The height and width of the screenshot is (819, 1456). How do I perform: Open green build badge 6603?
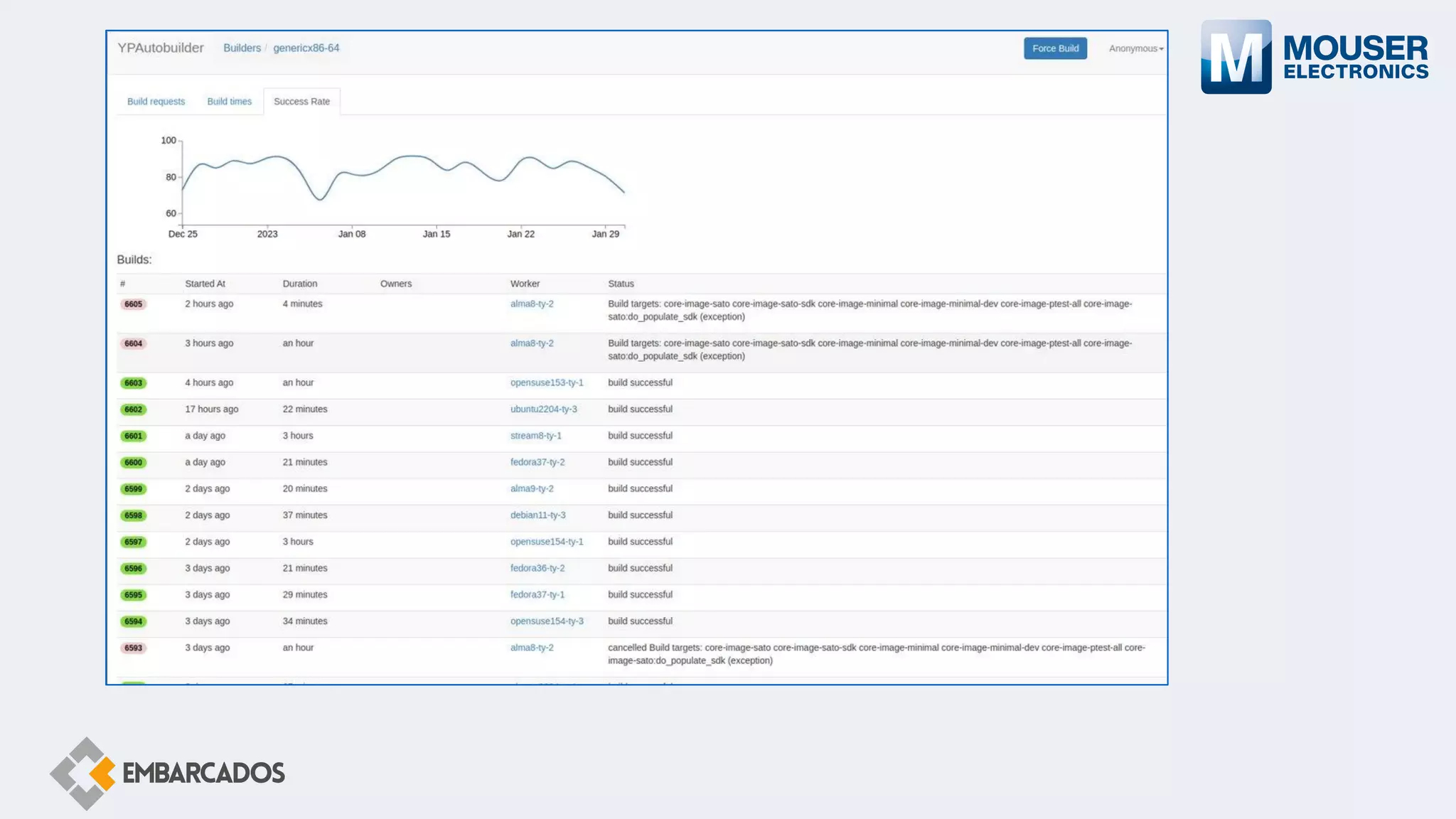tap(133, 383)
